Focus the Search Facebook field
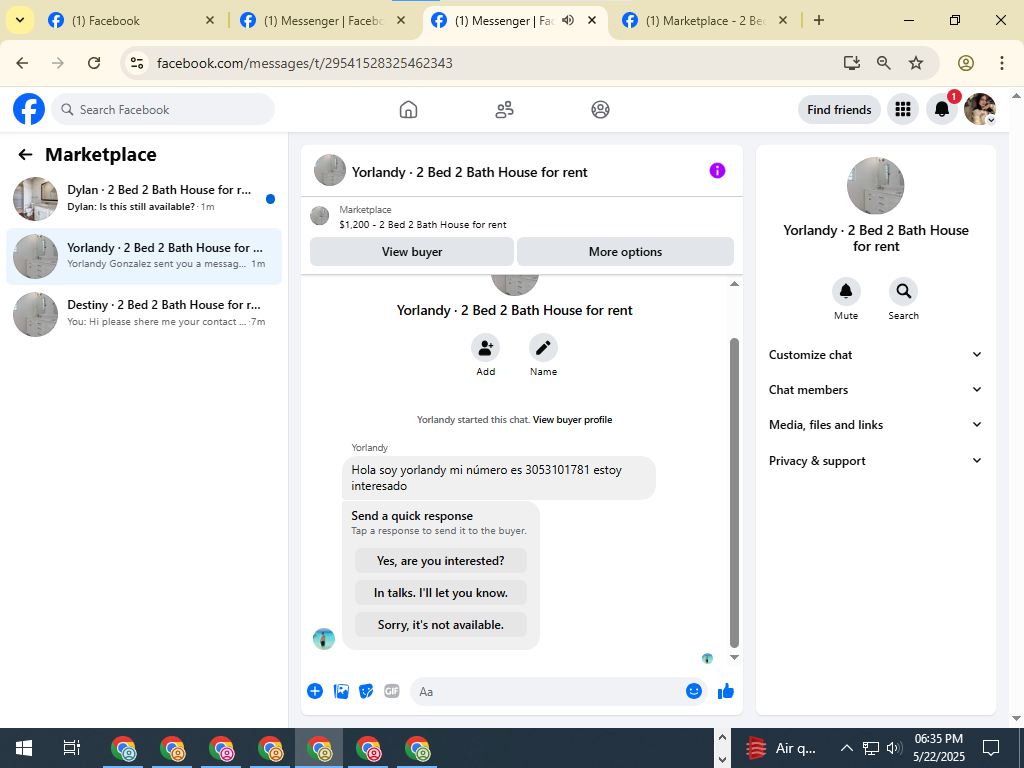1024x768 pixels. 163,110
